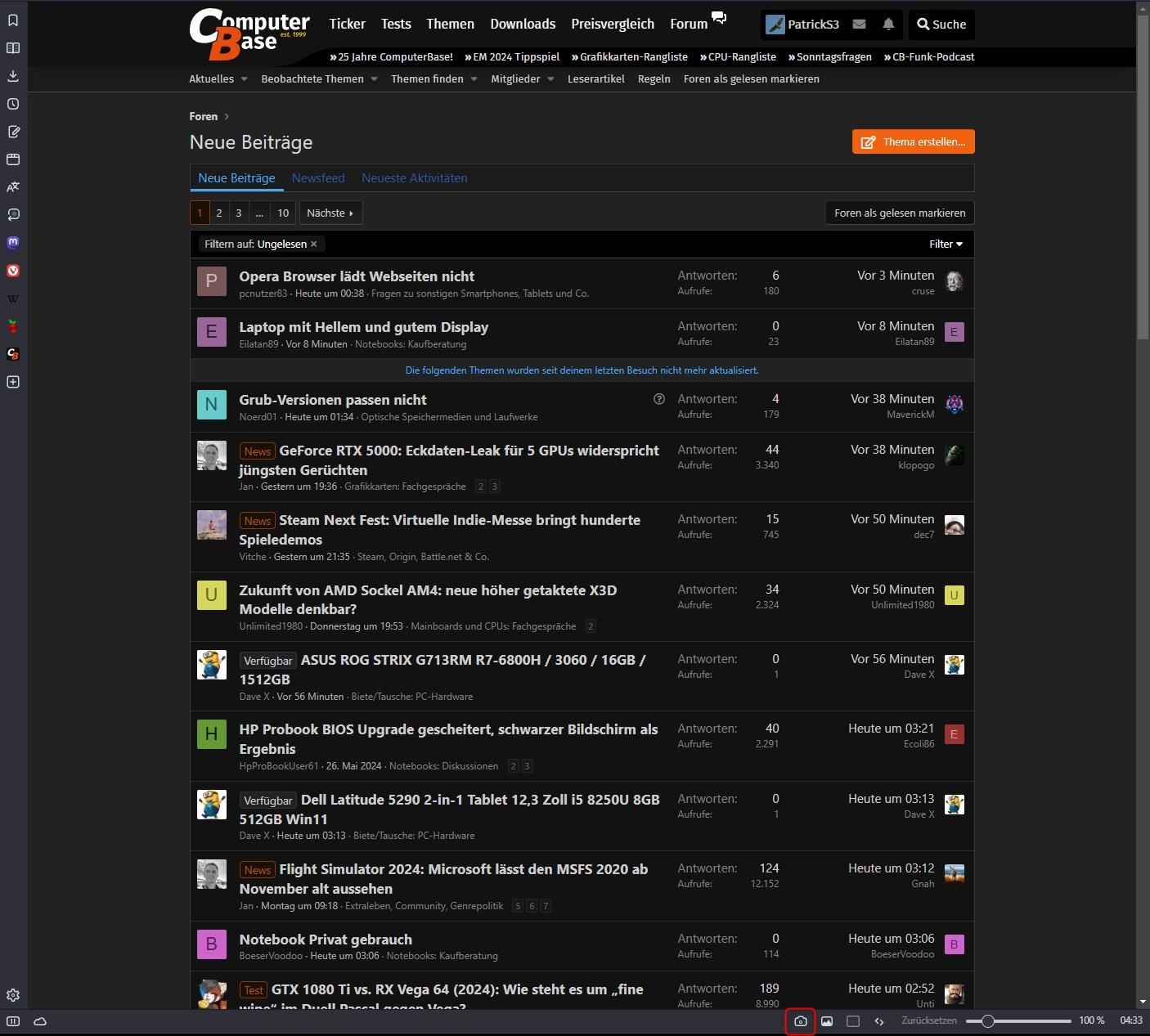The width and height of the screenshot is (1150, 1036).
Task: Expand the Beobachtete Themen dropdown arrow
Action: [374, 79]
